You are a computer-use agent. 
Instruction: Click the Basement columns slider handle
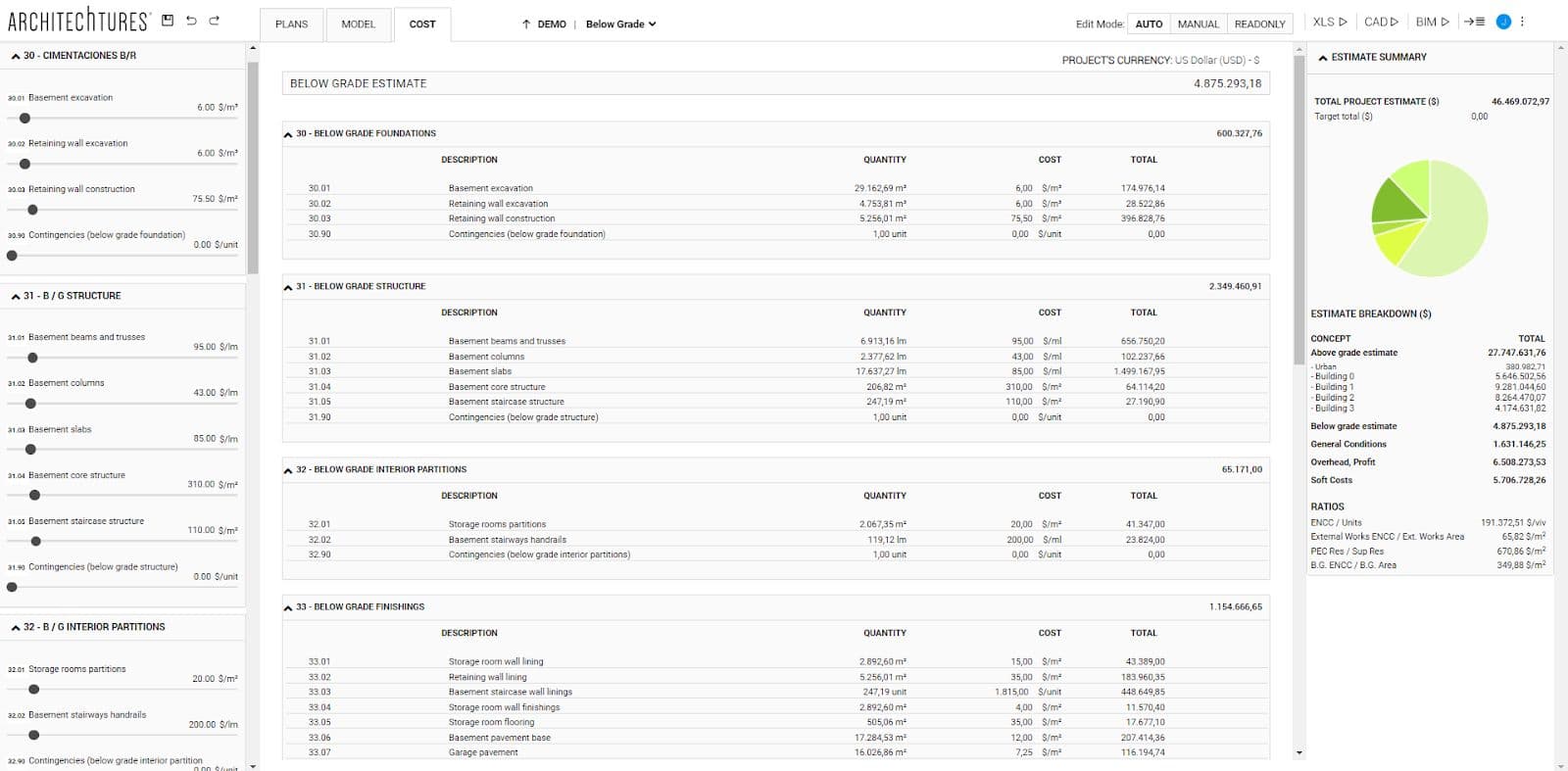coord(30,404)
